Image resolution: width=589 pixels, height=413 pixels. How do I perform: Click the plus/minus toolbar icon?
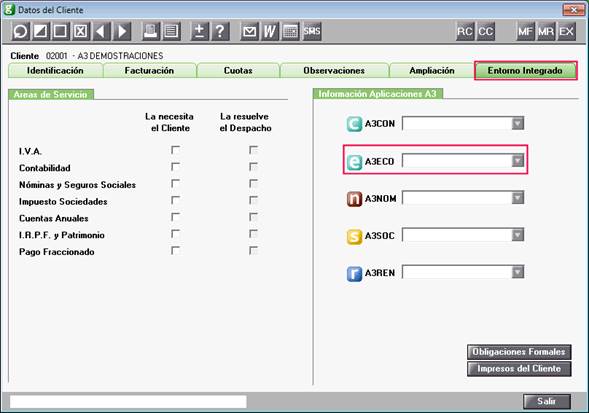coord(200,31)
